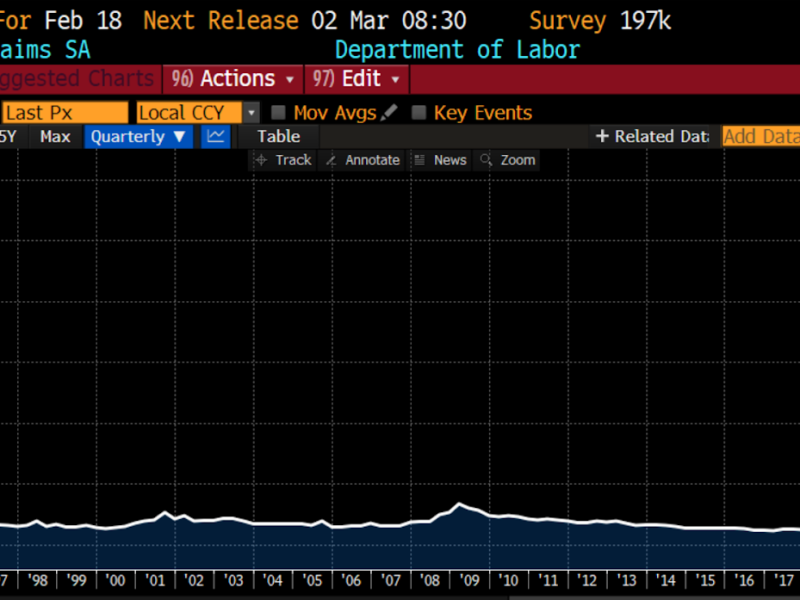
Task: Click the Mov Avgs pencil edit icon
Action: [x=389, y=113]
